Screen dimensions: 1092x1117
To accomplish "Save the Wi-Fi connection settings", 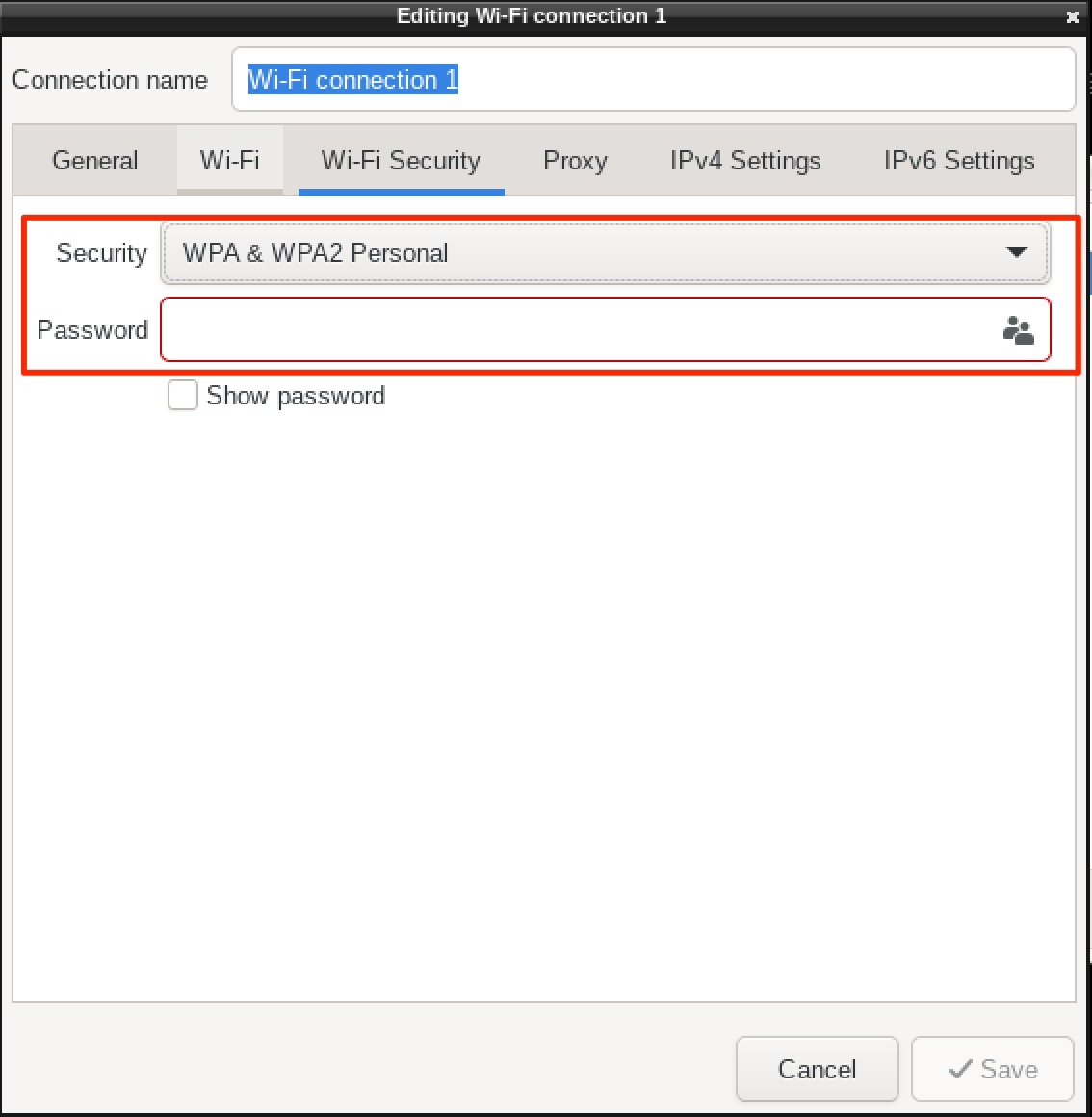I will pyautogui.click(x=993, y=1069).
